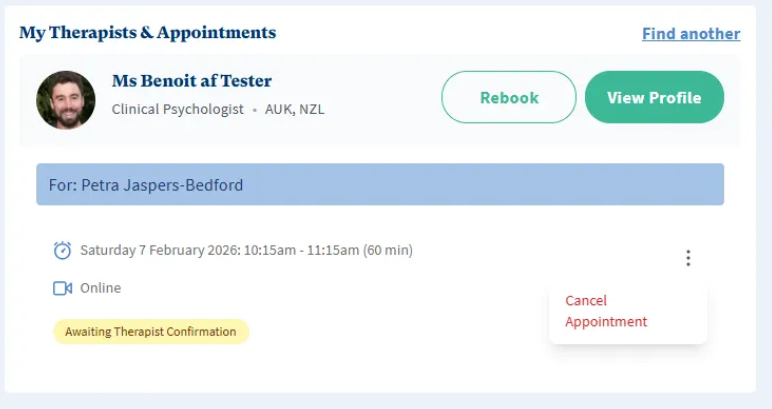Click the Ms Benoit af Tester name
This screenshot has width=772, height=409.
(x=192, y=81)
